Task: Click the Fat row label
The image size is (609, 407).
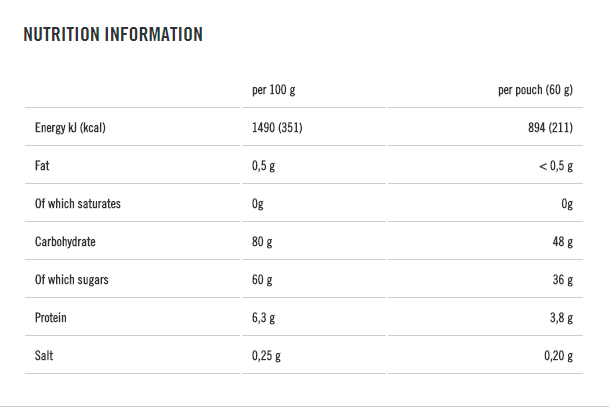Action: [x=42, y=166]
